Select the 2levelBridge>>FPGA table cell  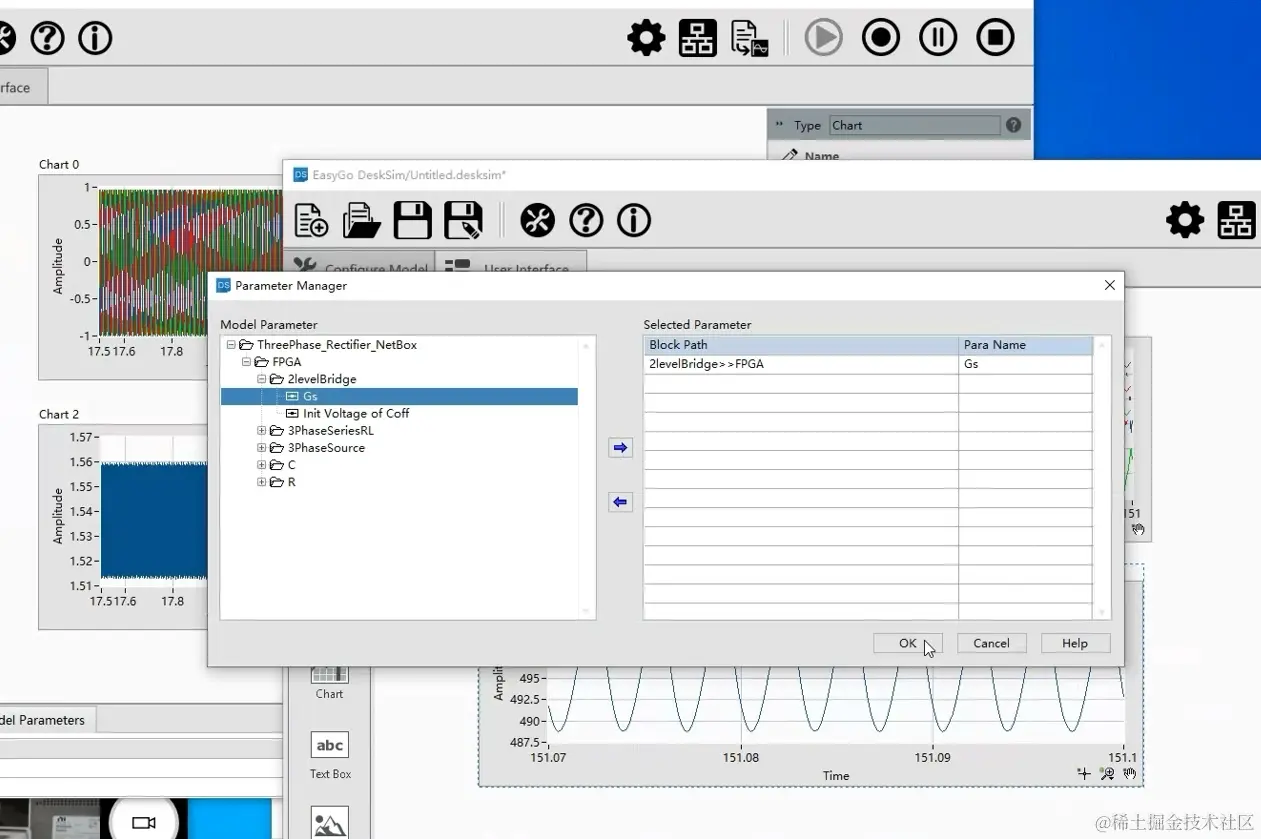(800, 364)
